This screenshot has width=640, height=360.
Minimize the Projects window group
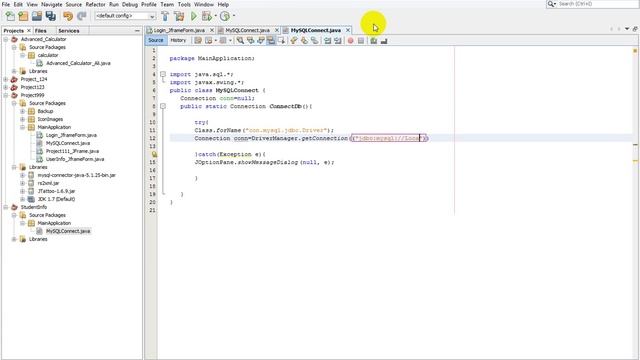137,31
